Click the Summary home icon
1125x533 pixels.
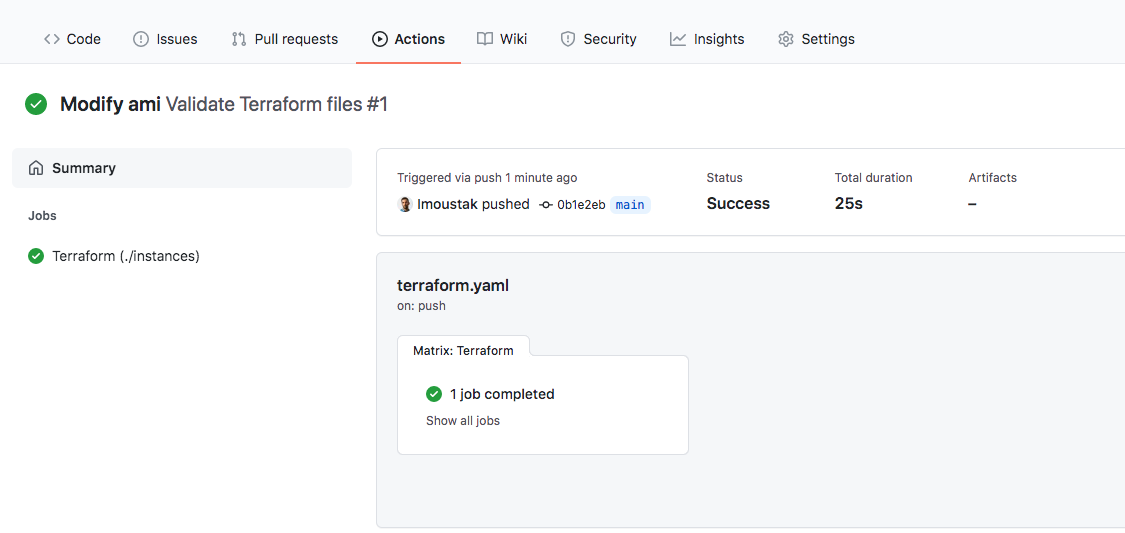point(36,168)
